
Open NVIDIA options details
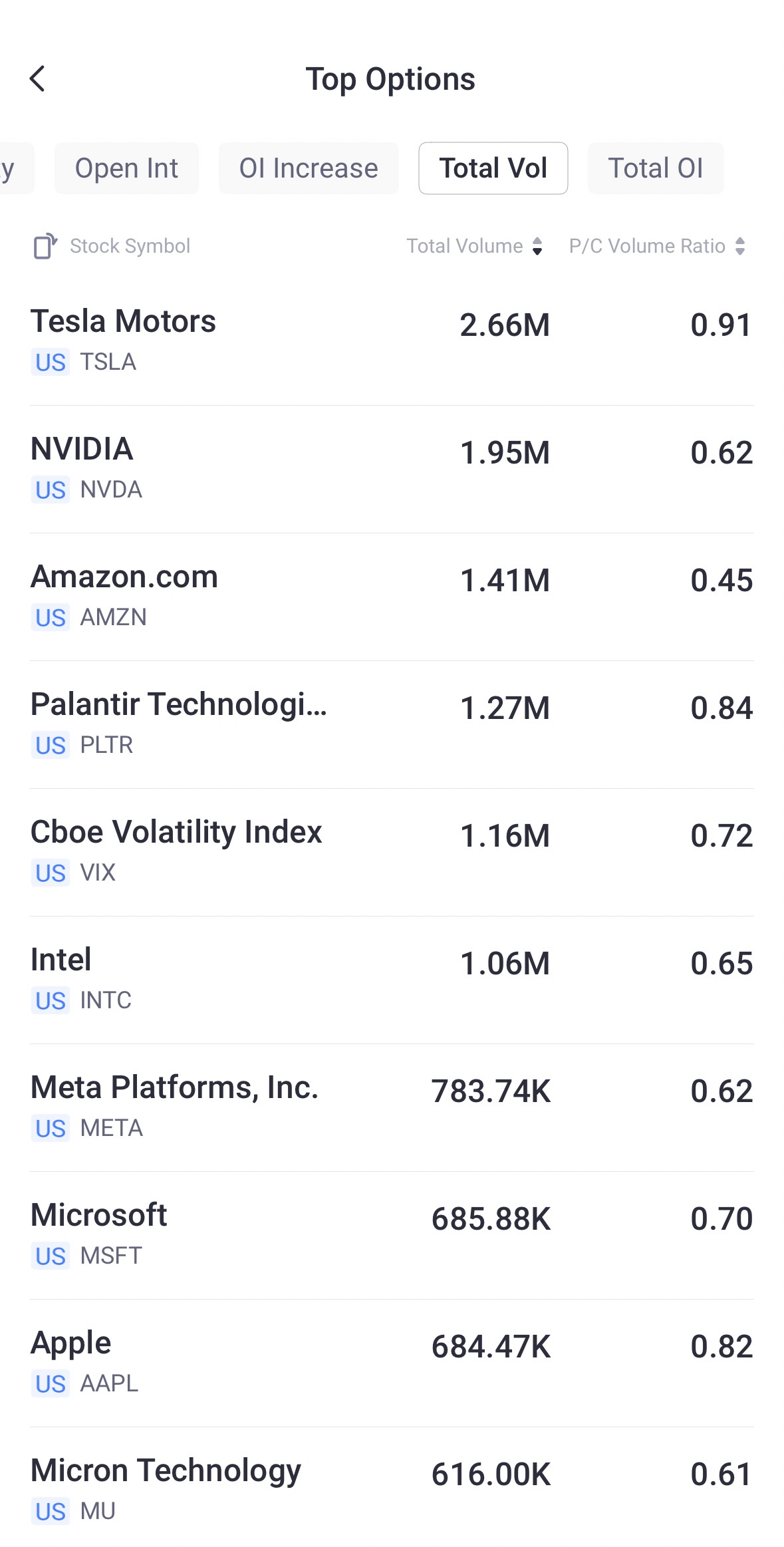(392, 468)
